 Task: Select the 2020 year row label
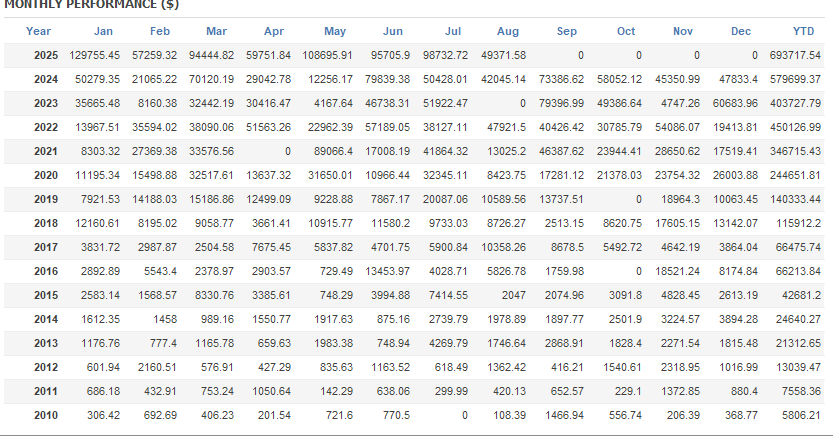(46, 175)
